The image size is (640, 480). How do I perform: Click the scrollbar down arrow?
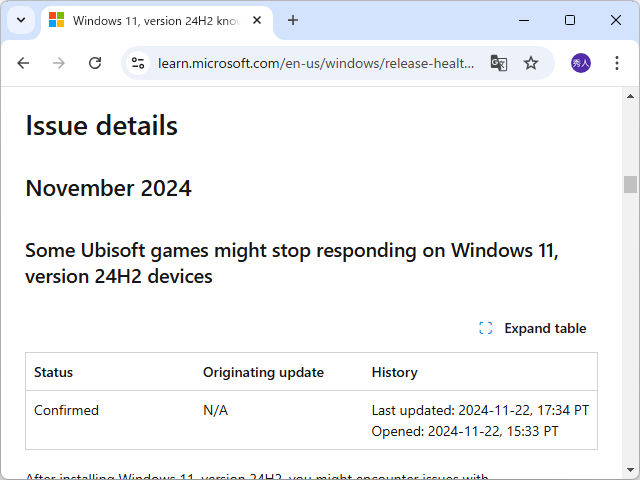pos(630,470)
